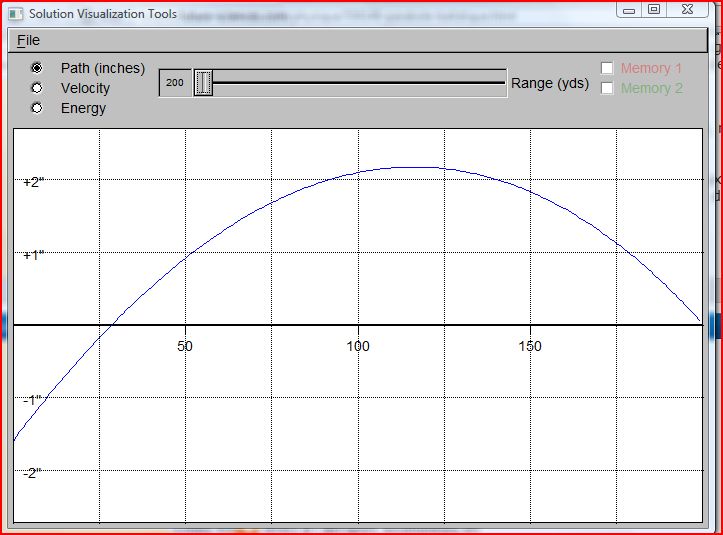Click the +1" axis label
723x535 pixels.
[x=34, y=255]
